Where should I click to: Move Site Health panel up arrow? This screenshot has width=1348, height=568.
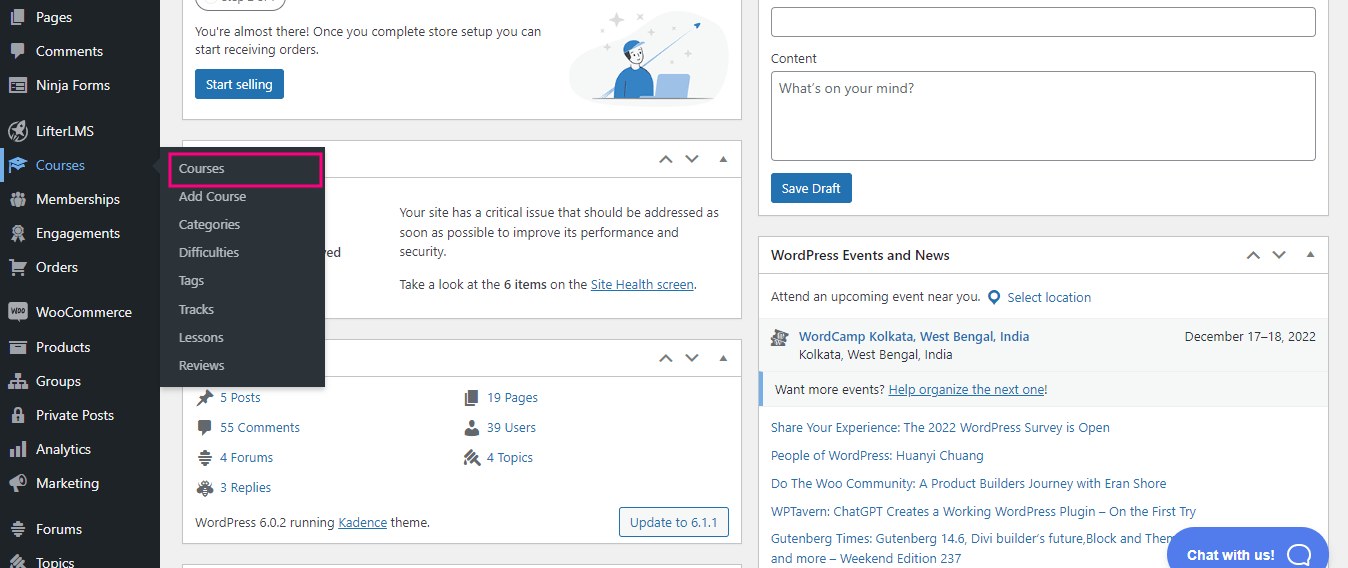(x=666, y=159)
